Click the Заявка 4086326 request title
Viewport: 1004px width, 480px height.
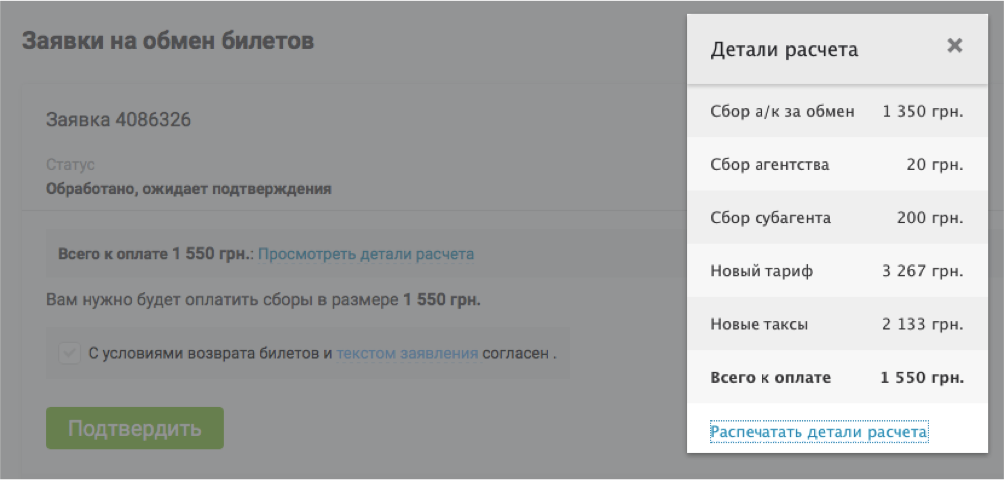click(118, 120)
